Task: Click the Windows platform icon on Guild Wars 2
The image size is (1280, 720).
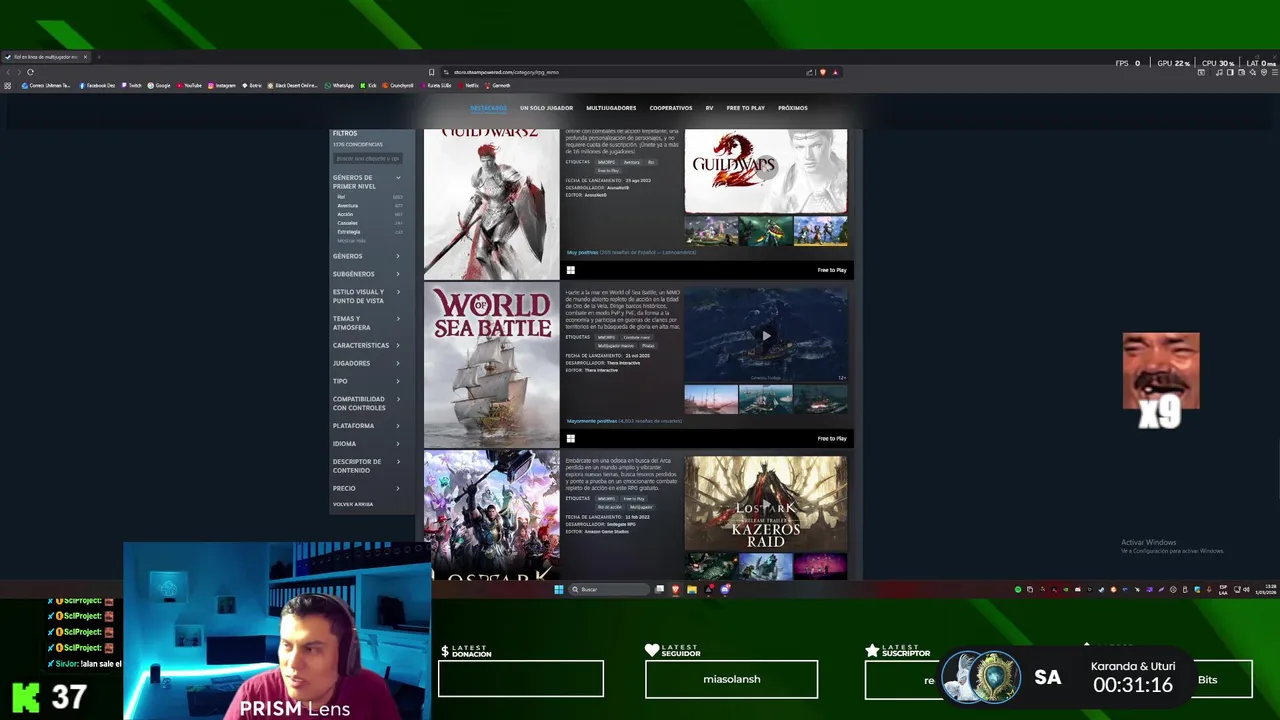Action: tap(571, 270)
